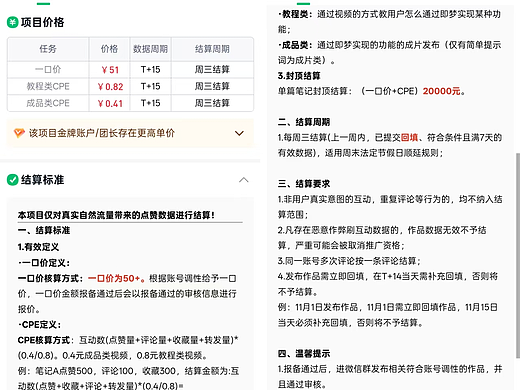Click the 0.4元成品类视频 sentence
Screen dimensions: 520x390
point(95,356)
